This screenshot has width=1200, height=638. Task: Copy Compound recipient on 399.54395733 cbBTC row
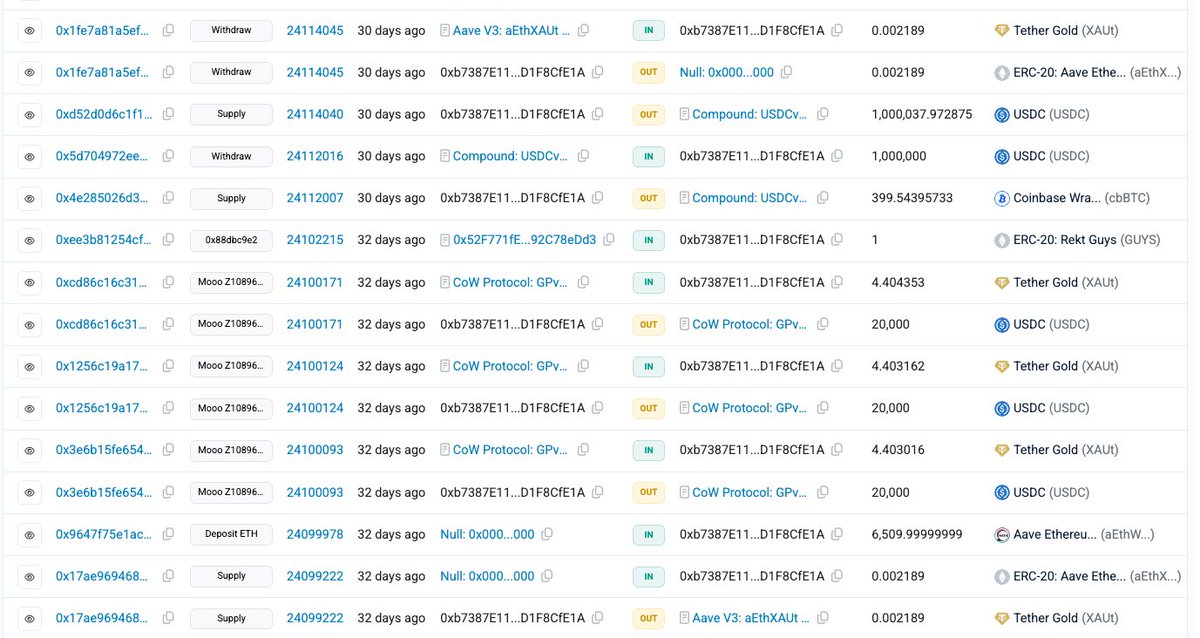[823, 198]
